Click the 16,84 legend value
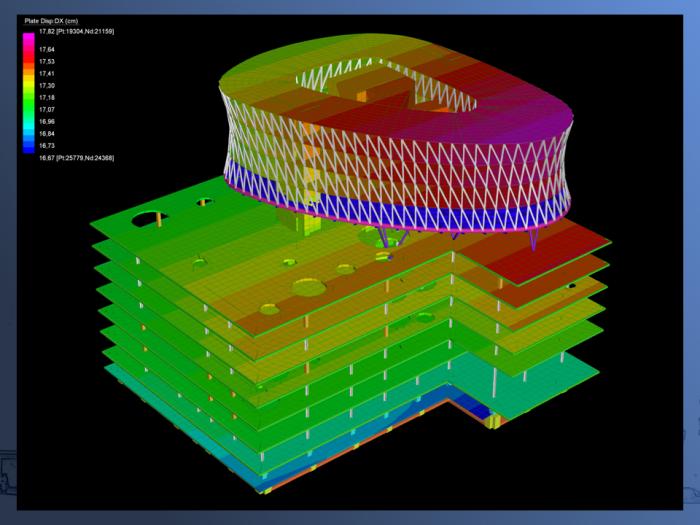Screen dimensions: 700x525 point(47,133)
